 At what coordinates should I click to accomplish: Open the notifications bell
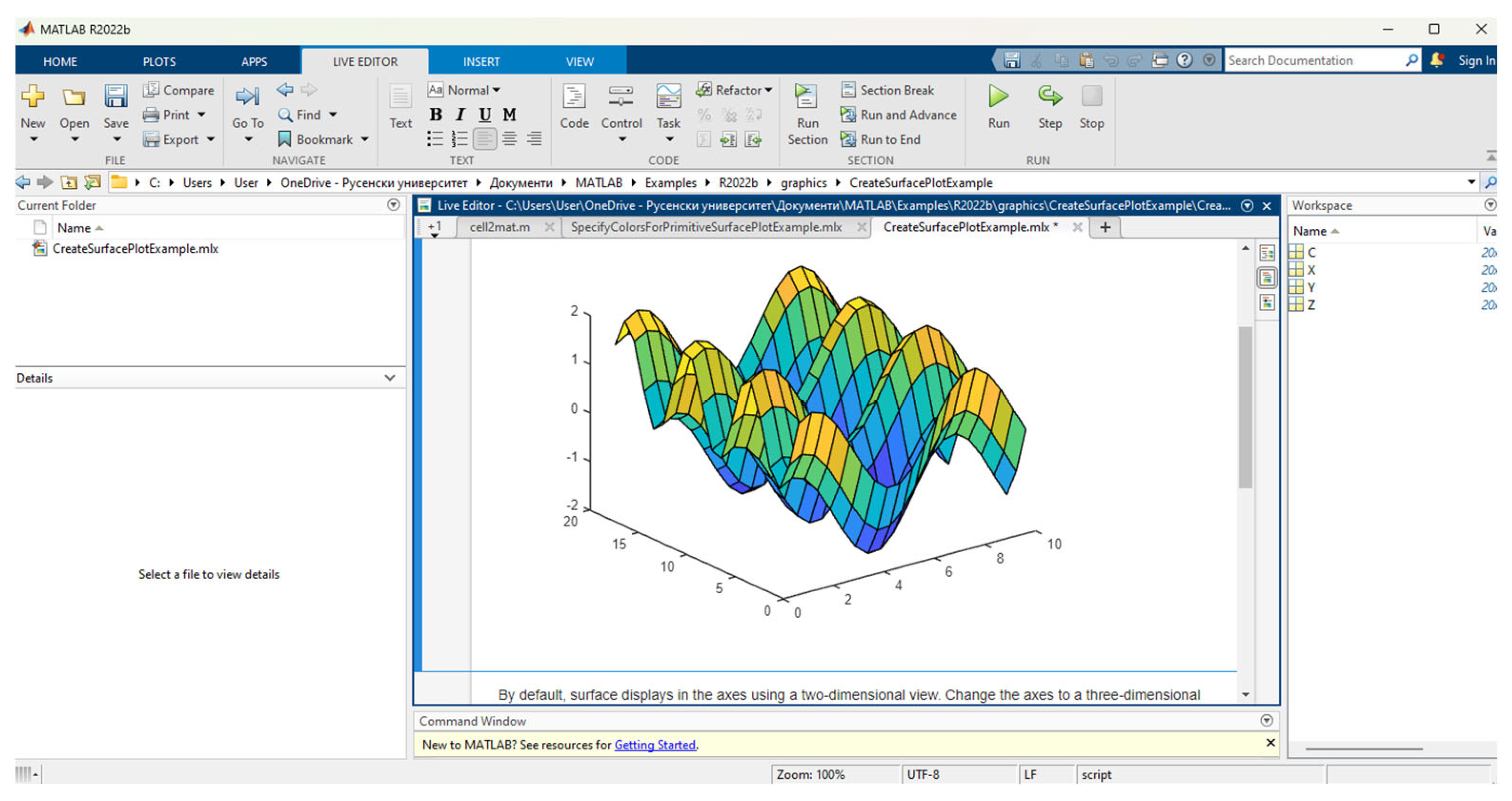pyautogui.click(x=1436, y=60)
